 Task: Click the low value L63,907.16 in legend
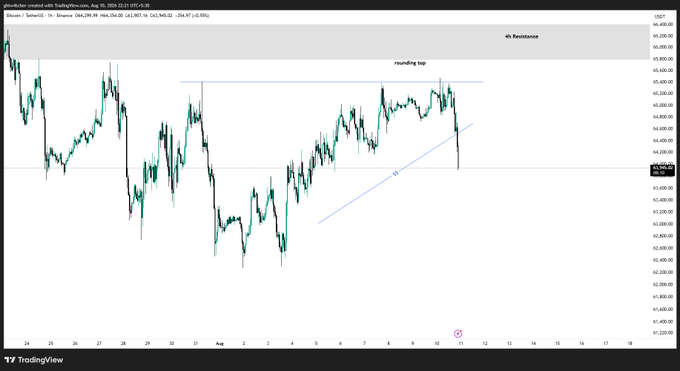click(136, 16)
